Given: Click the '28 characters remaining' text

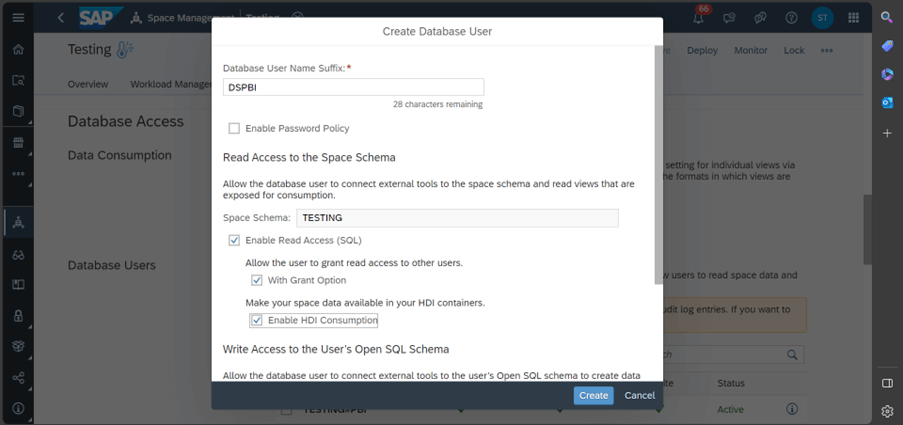Looking at the screenshot, I should coord(438,105).
